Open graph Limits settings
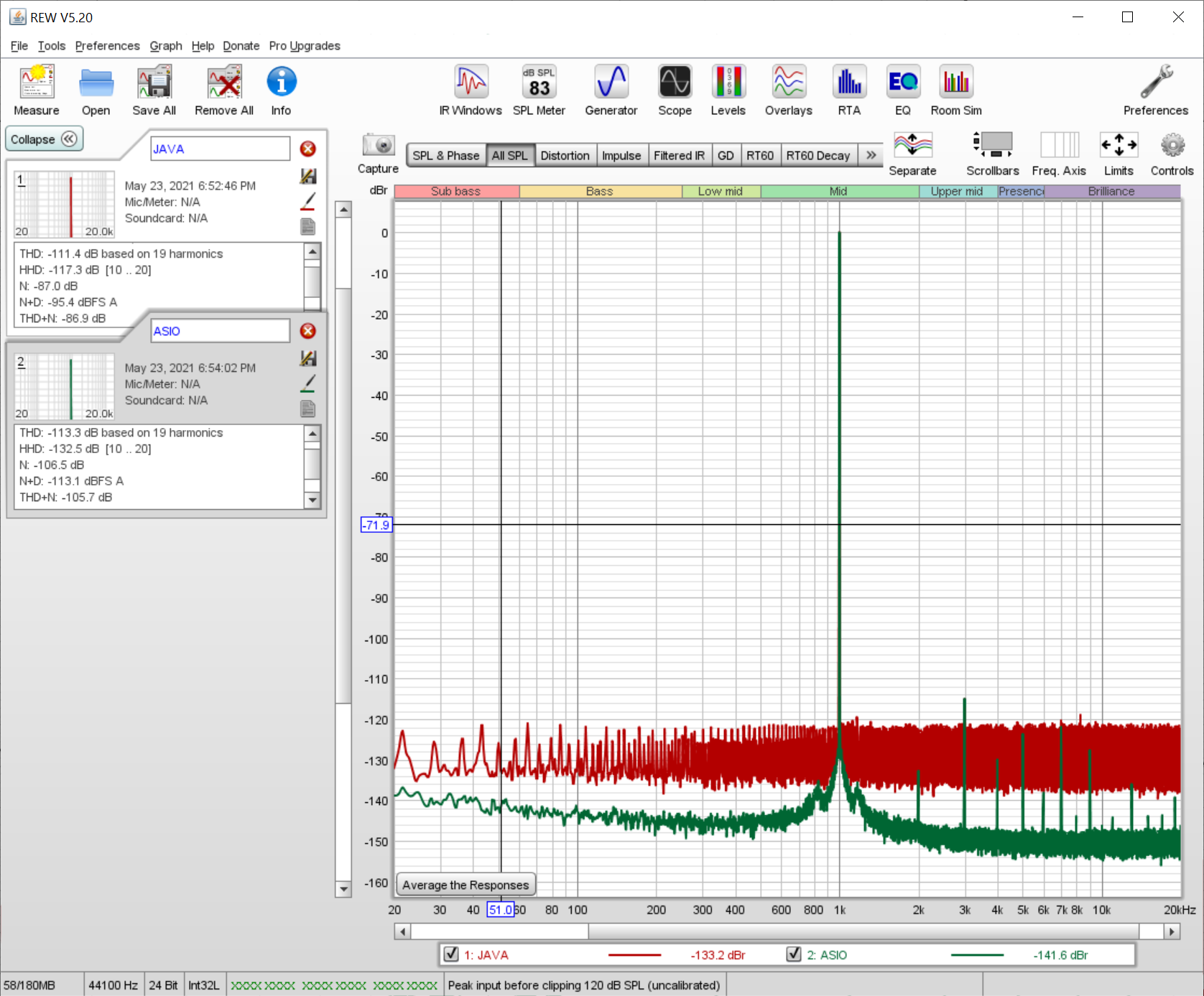Image resolution: width=1204 pixels, height=996 pixels. (1119, 154)
